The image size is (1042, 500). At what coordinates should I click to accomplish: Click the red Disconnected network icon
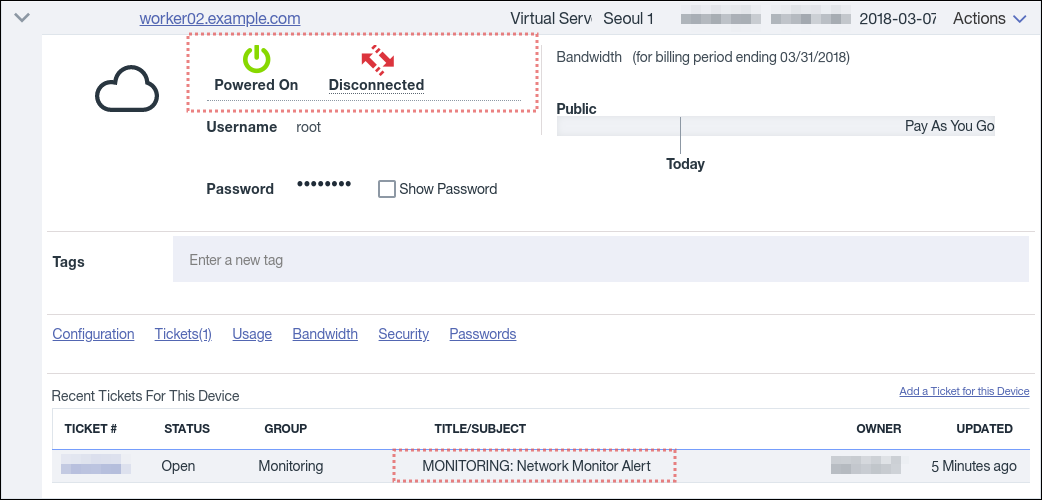pyautogui.click(x=377, y=59)
